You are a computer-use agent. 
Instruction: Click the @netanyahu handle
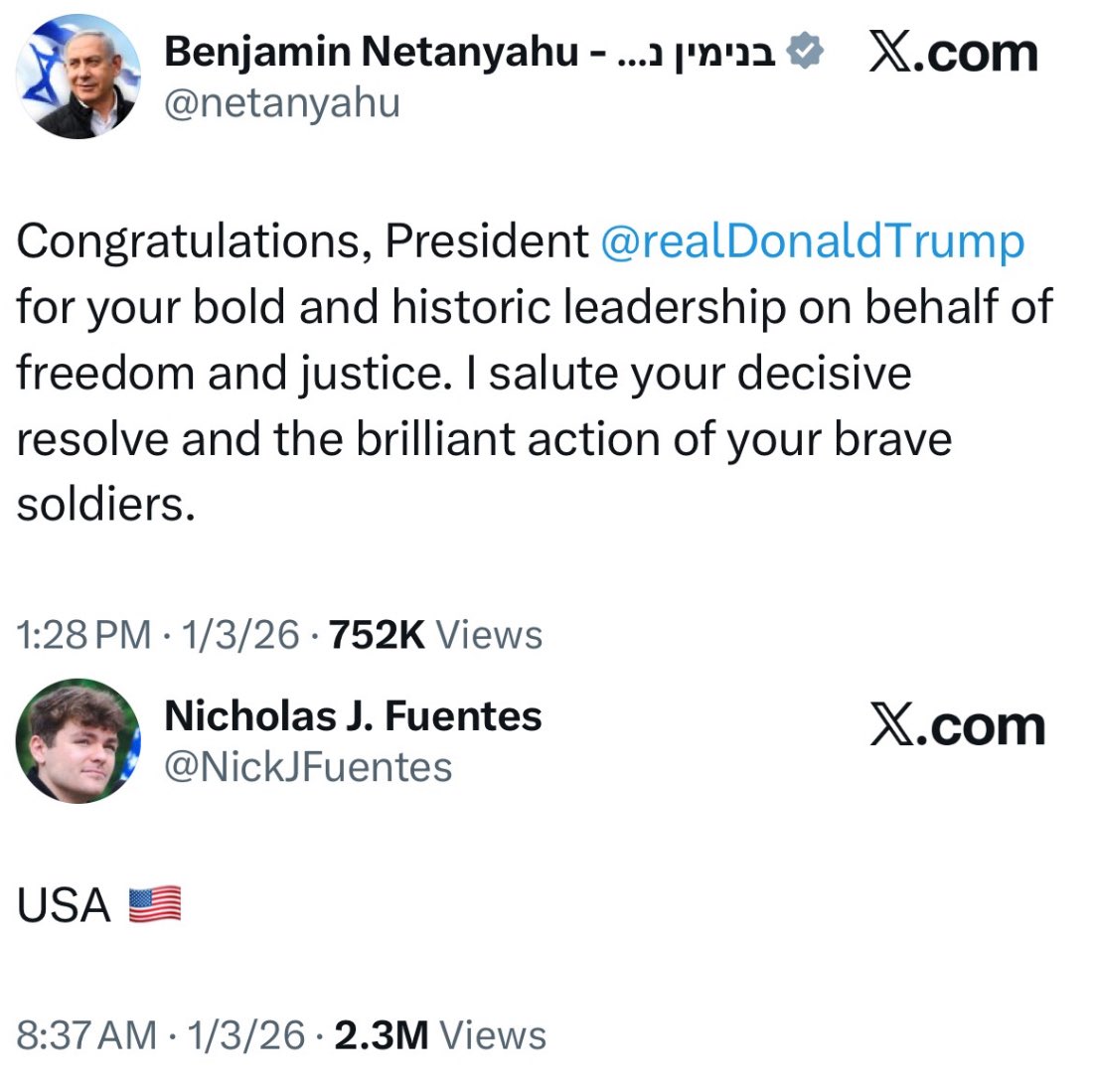[281, 103]
